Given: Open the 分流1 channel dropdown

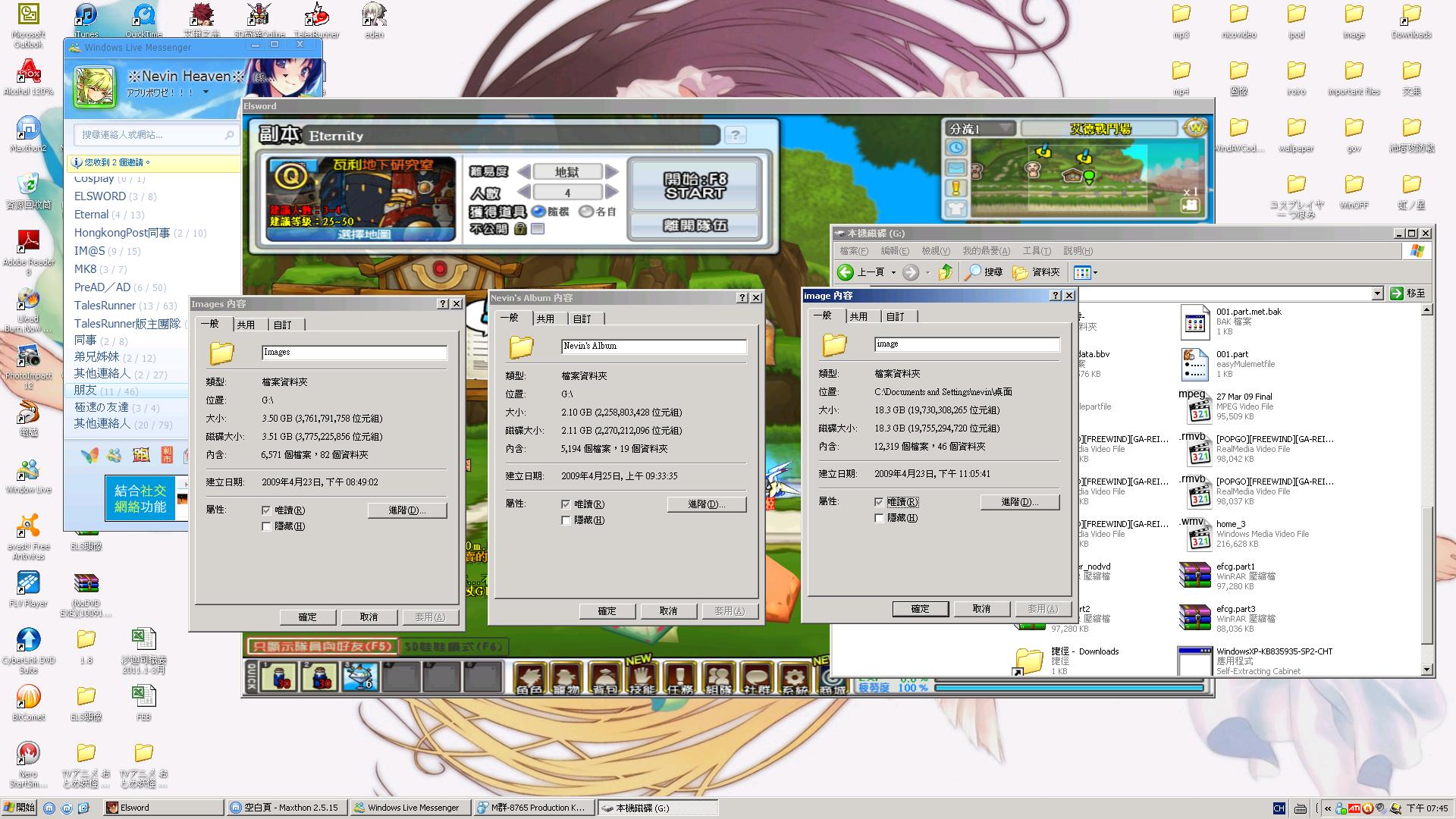Looking at the screenshot, I should (x=1006, y=128).
